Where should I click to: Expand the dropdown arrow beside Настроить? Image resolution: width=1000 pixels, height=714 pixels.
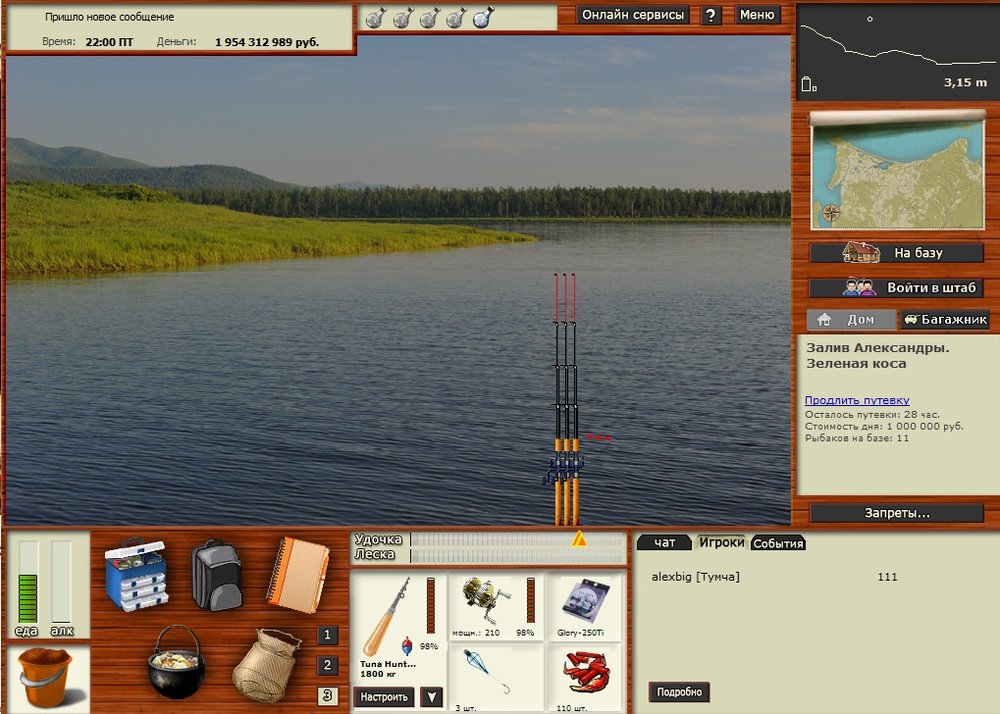coord(431,697)
